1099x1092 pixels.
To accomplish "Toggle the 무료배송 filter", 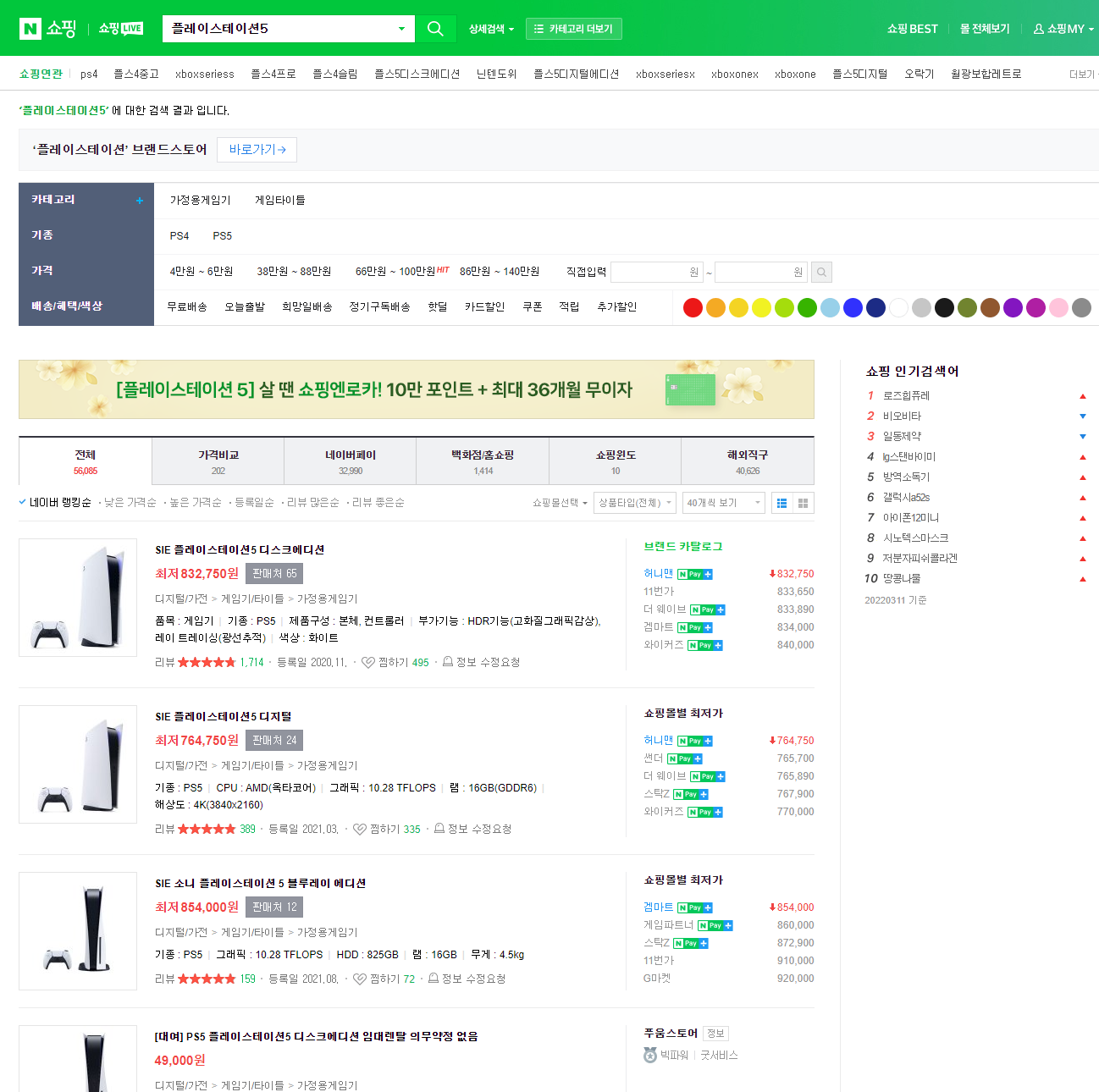I will [187, 307].
